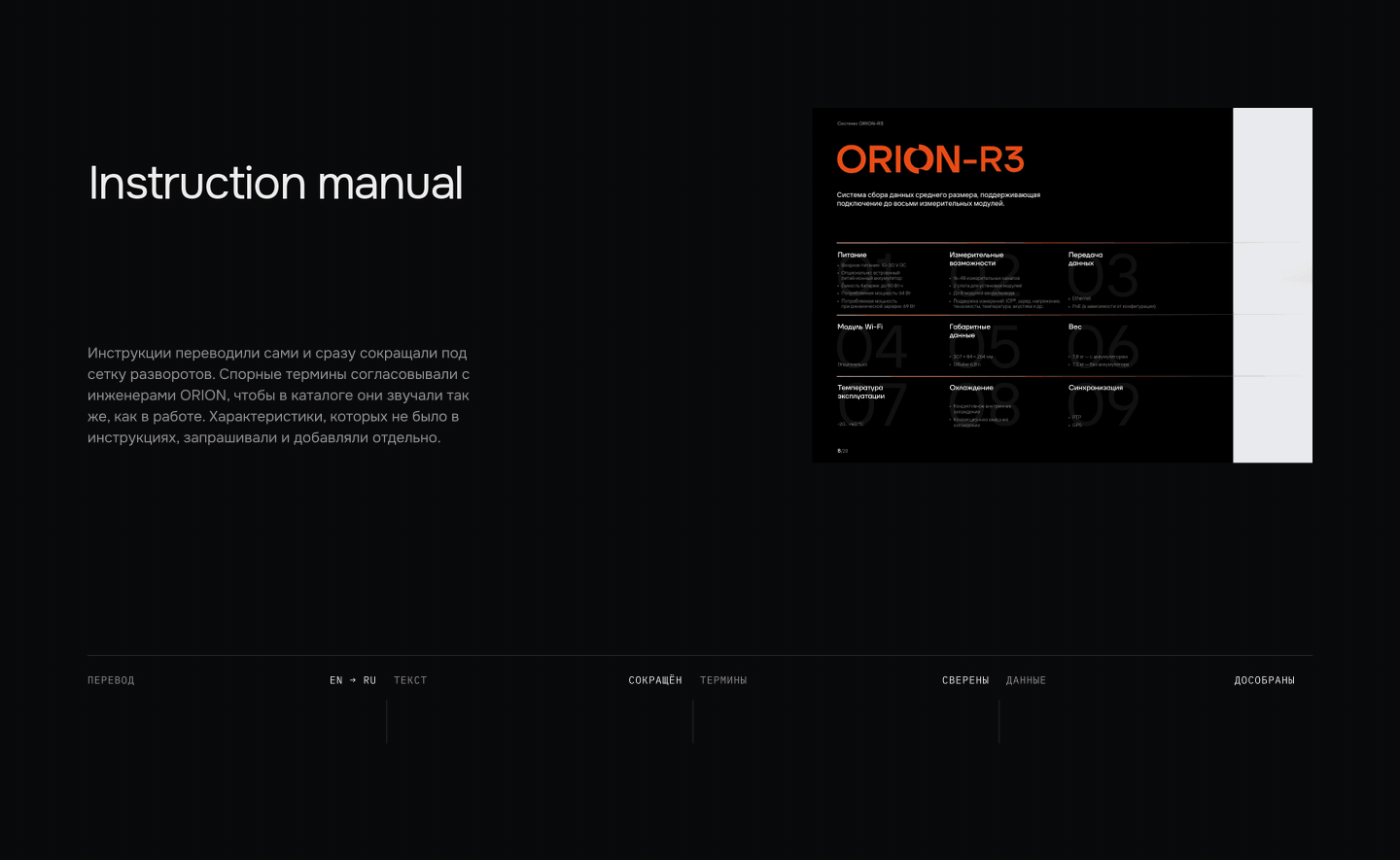
Task: Click the 'EN' language label
Action: [x=336, y=680]
